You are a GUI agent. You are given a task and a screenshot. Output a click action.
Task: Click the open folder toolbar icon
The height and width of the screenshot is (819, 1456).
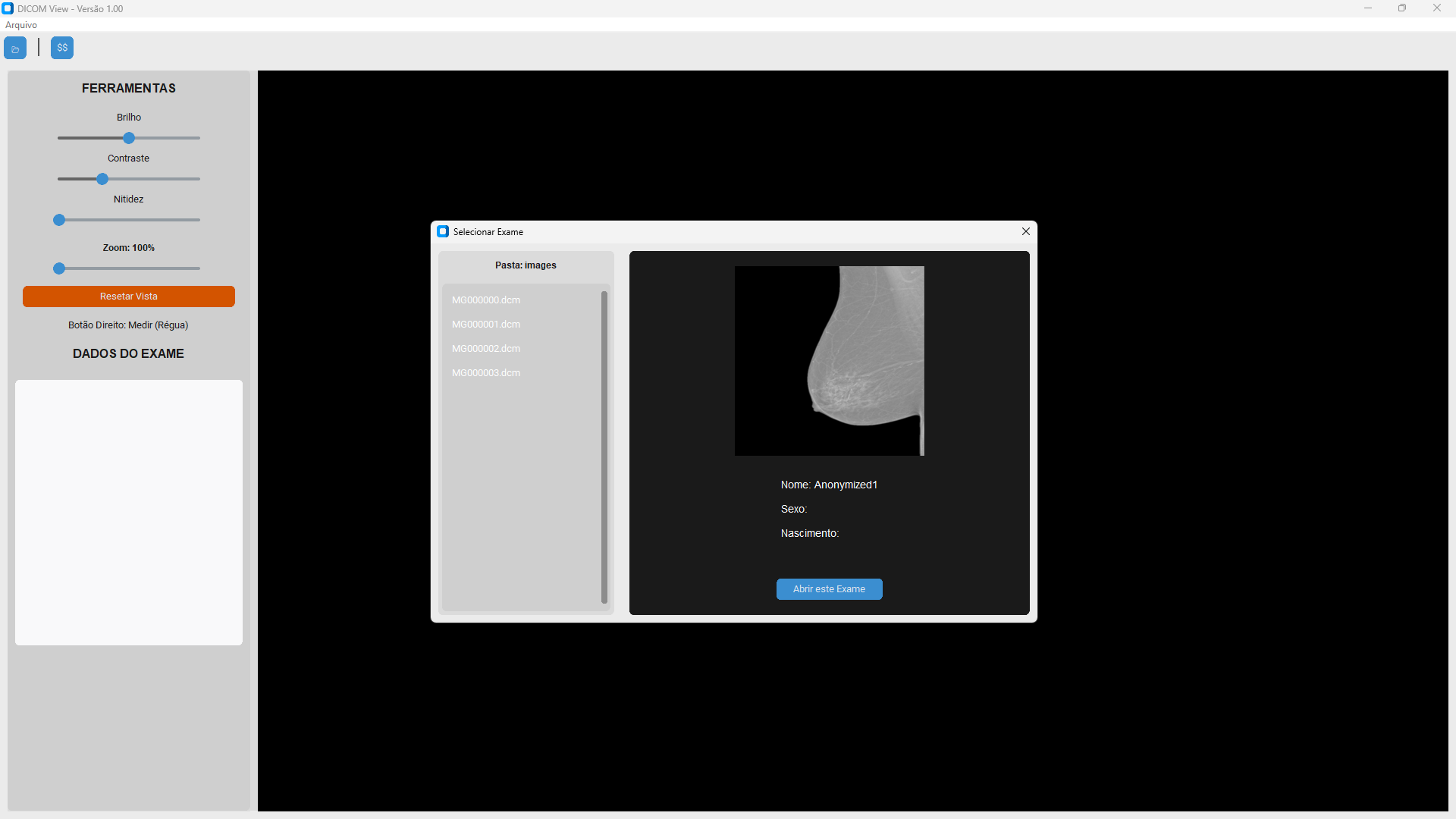15,48
